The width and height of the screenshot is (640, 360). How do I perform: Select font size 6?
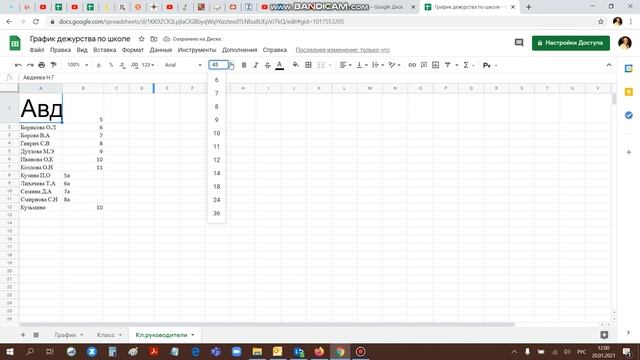click(216, 80)
